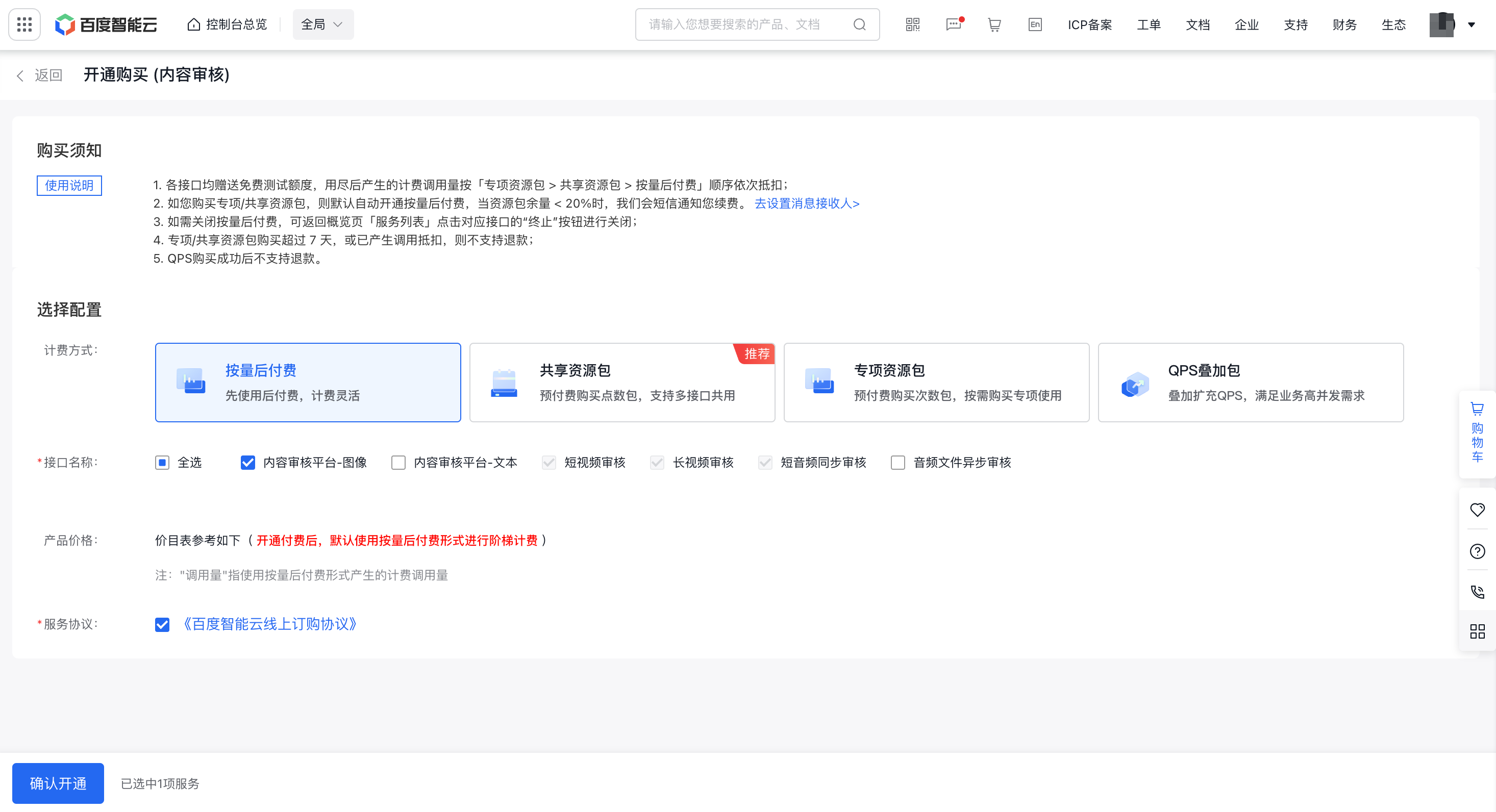Click the 共享资源包 card icon
Viewport: 1496px width, 812px height.
click(504, 383)
